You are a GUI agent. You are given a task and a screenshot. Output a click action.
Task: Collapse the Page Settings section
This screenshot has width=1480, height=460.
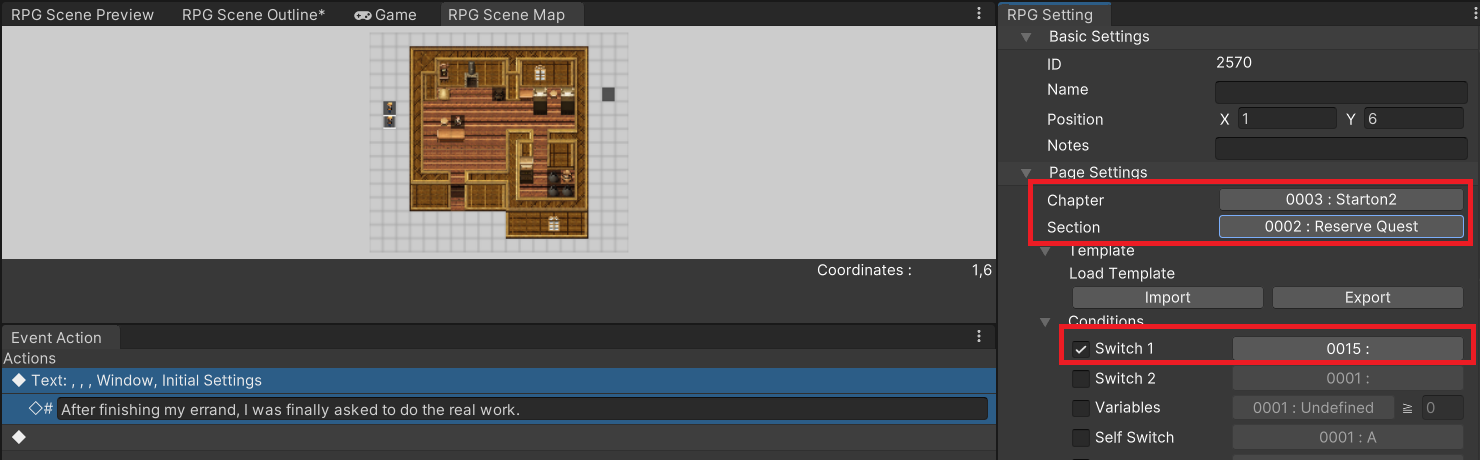pyautogui.click(x=1025, y=173)
